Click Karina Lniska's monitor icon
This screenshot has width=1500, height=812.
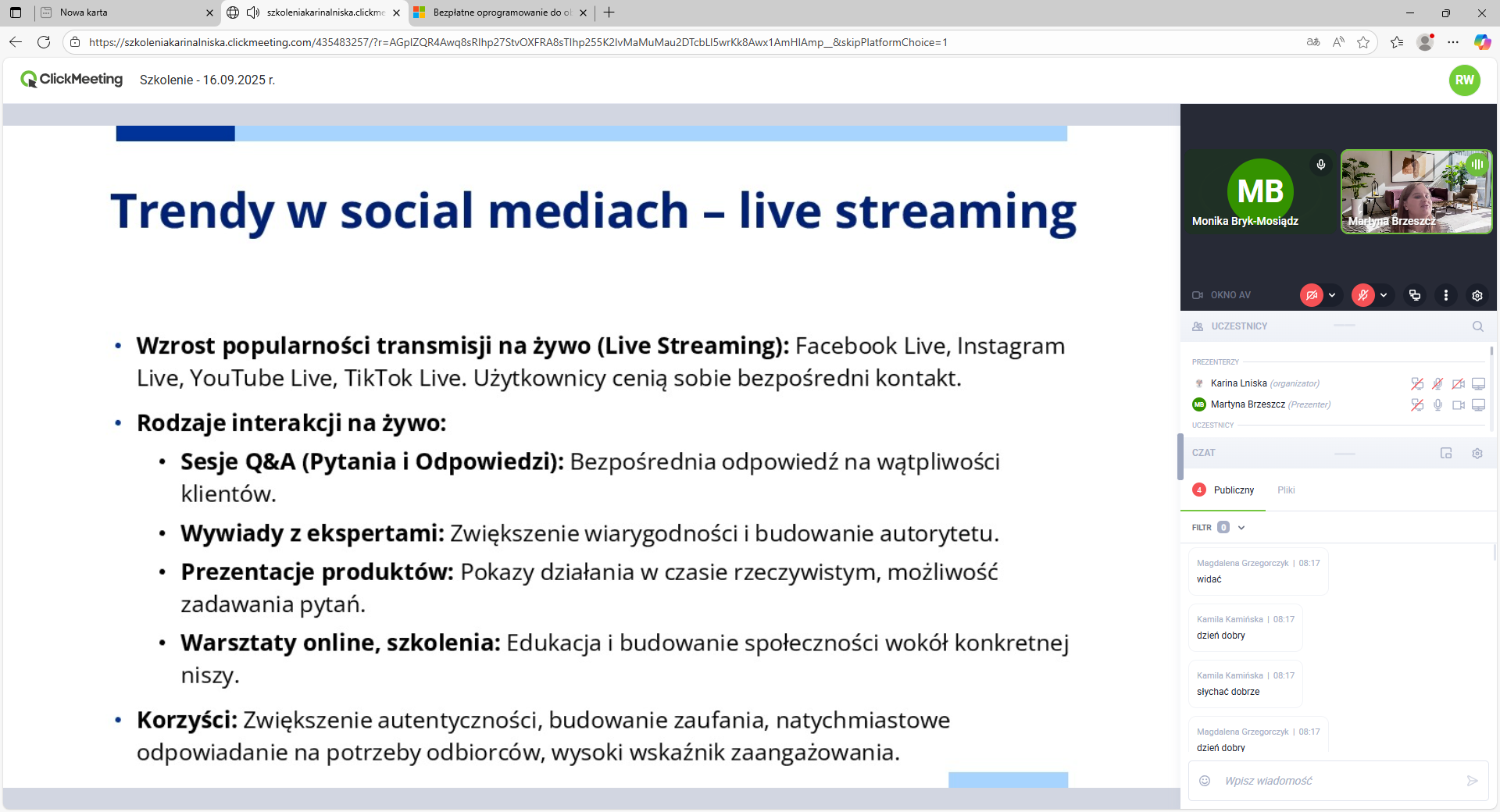tap(1479, 383)
